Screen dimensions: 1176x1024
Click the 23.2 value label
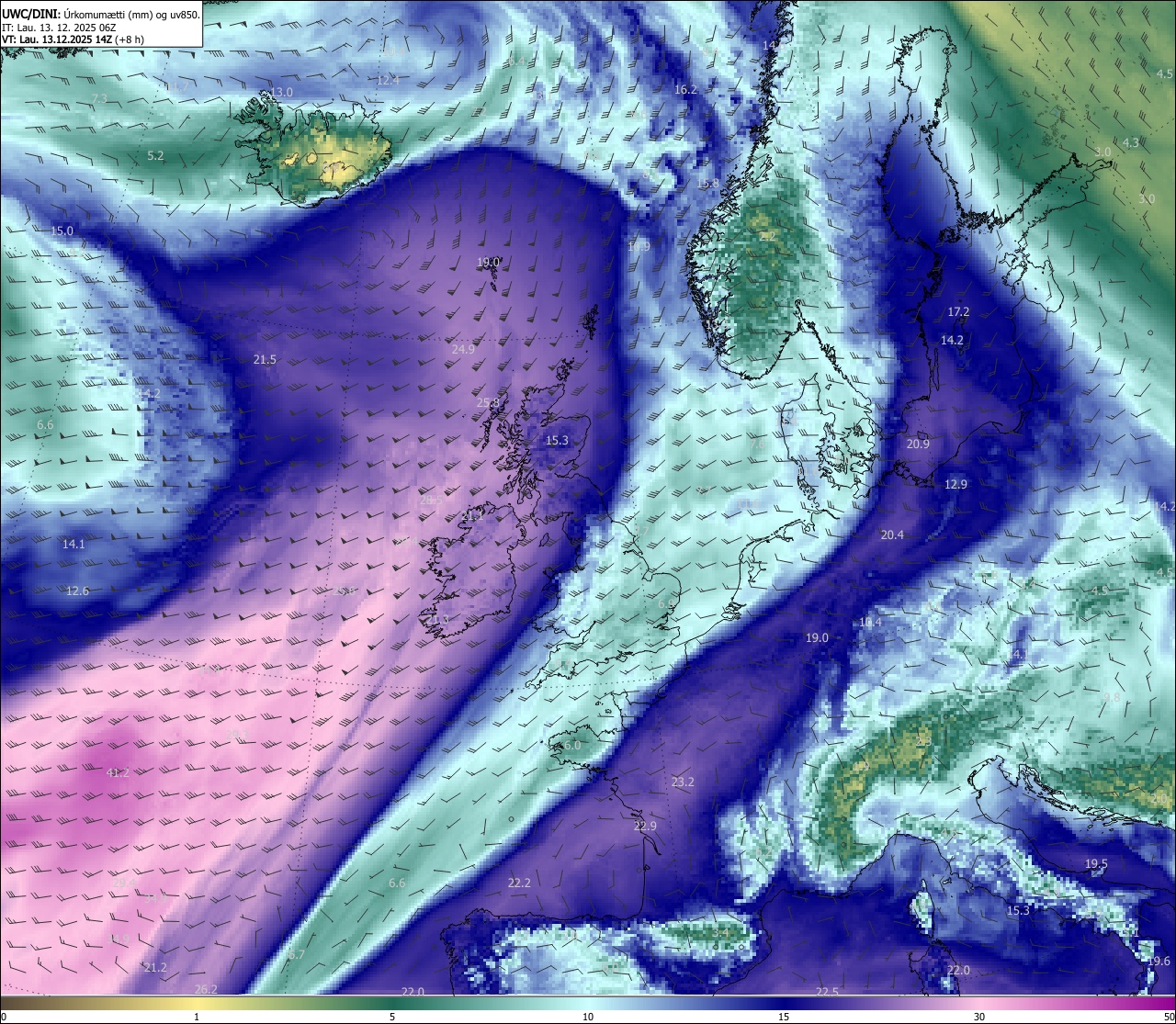coord(683,782)
